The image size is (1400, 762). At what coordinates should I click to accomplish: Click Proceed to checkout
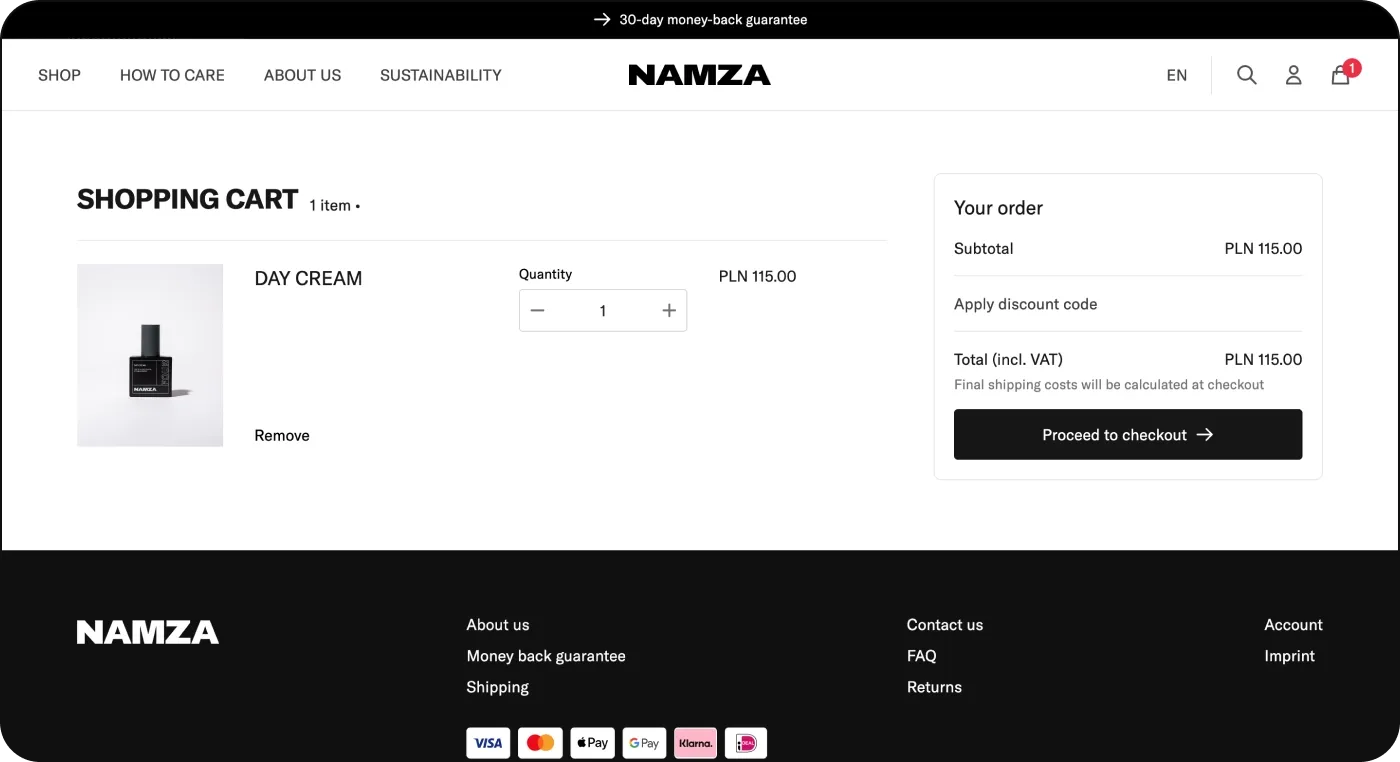click(x=1128, y=434)
